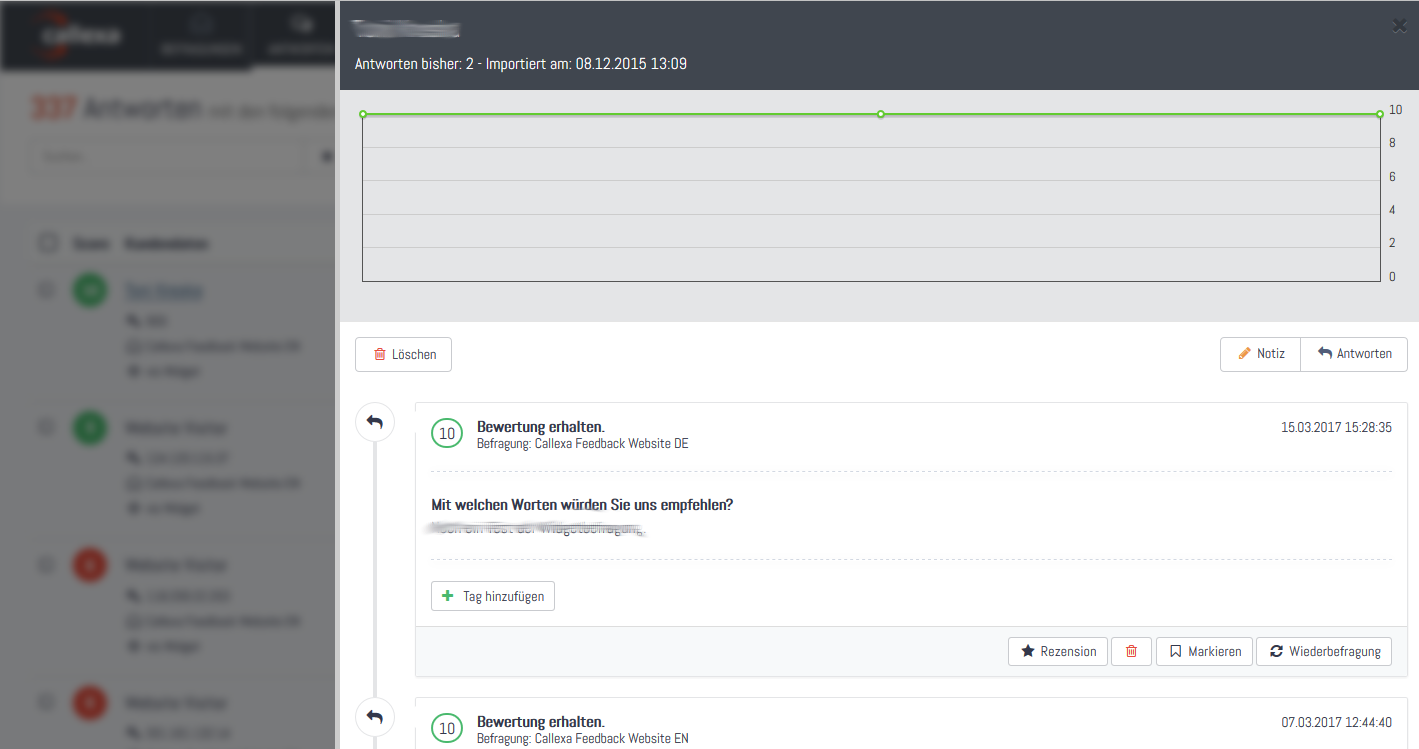
Task: Click the Rezension star button
Action: (x=1058, y=651)
